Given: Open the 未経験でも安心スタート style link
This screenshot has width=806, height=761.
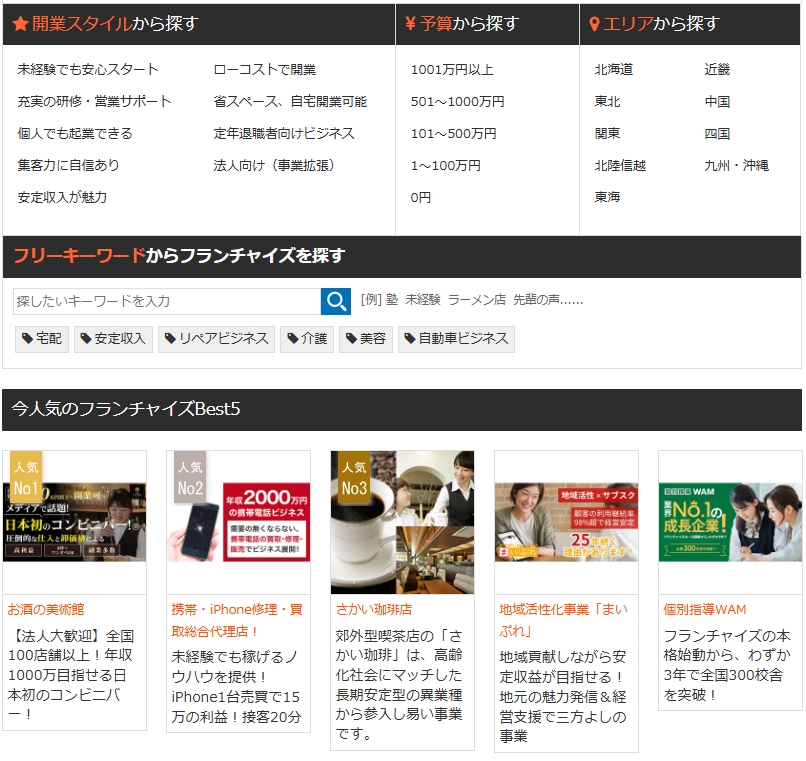Looking at the screenshot, I should pos(88,70).
